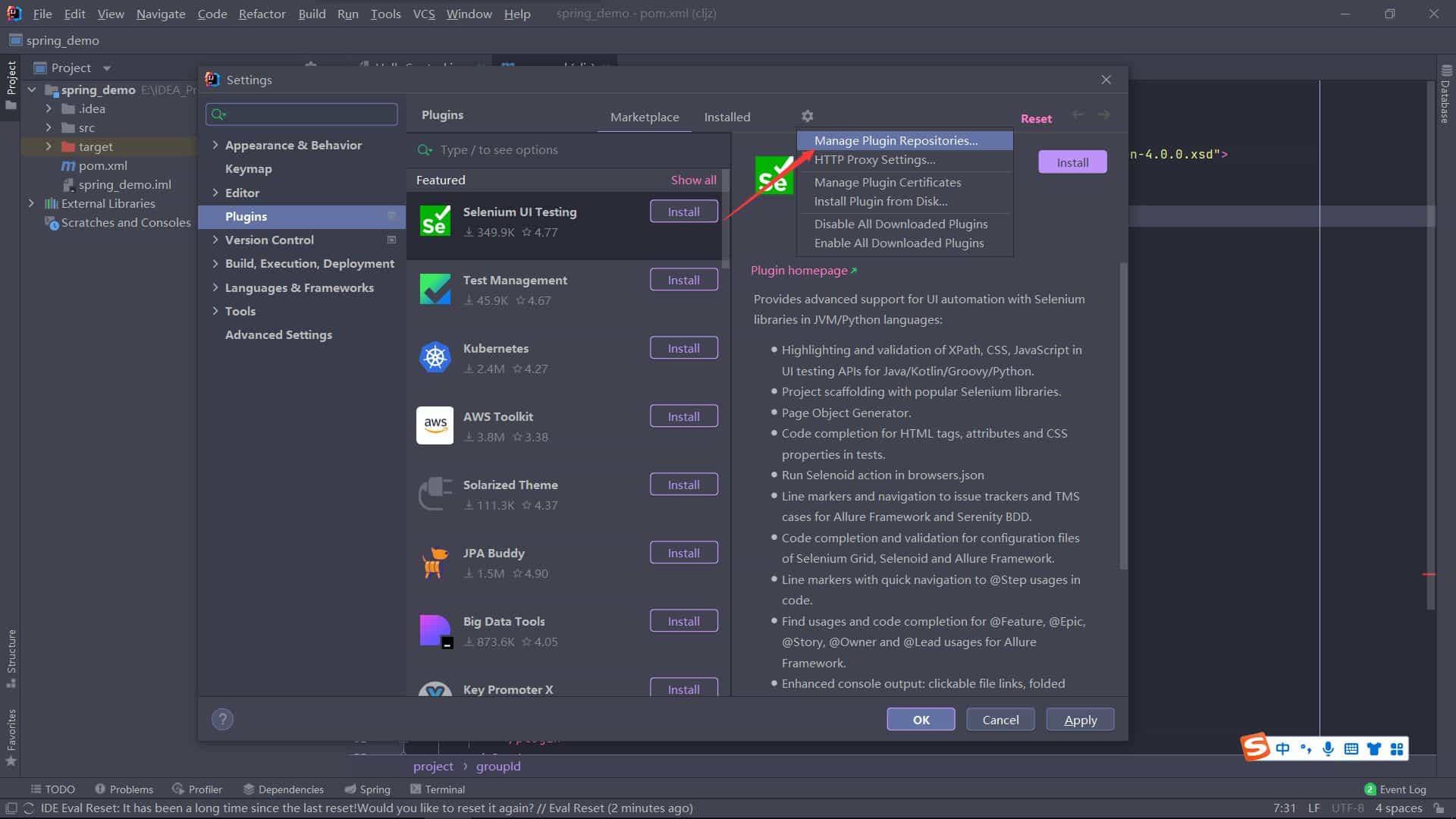Click the Sogou soft keyboard icon
The width and height of the screenshot is (1456, 819).
click(x=1351, y=749)
